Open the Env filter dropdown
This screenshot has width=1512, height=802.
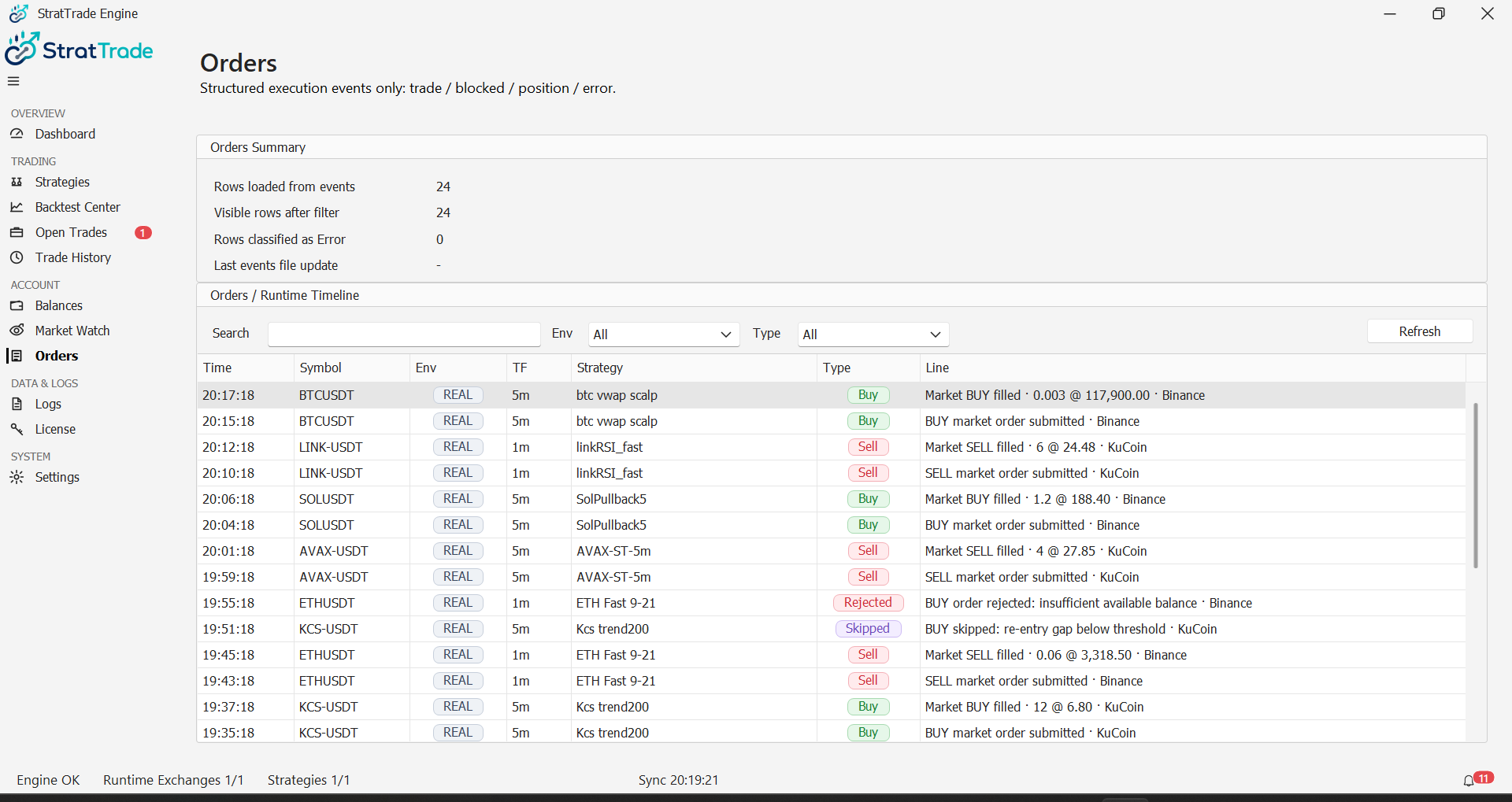coord(664,334)
